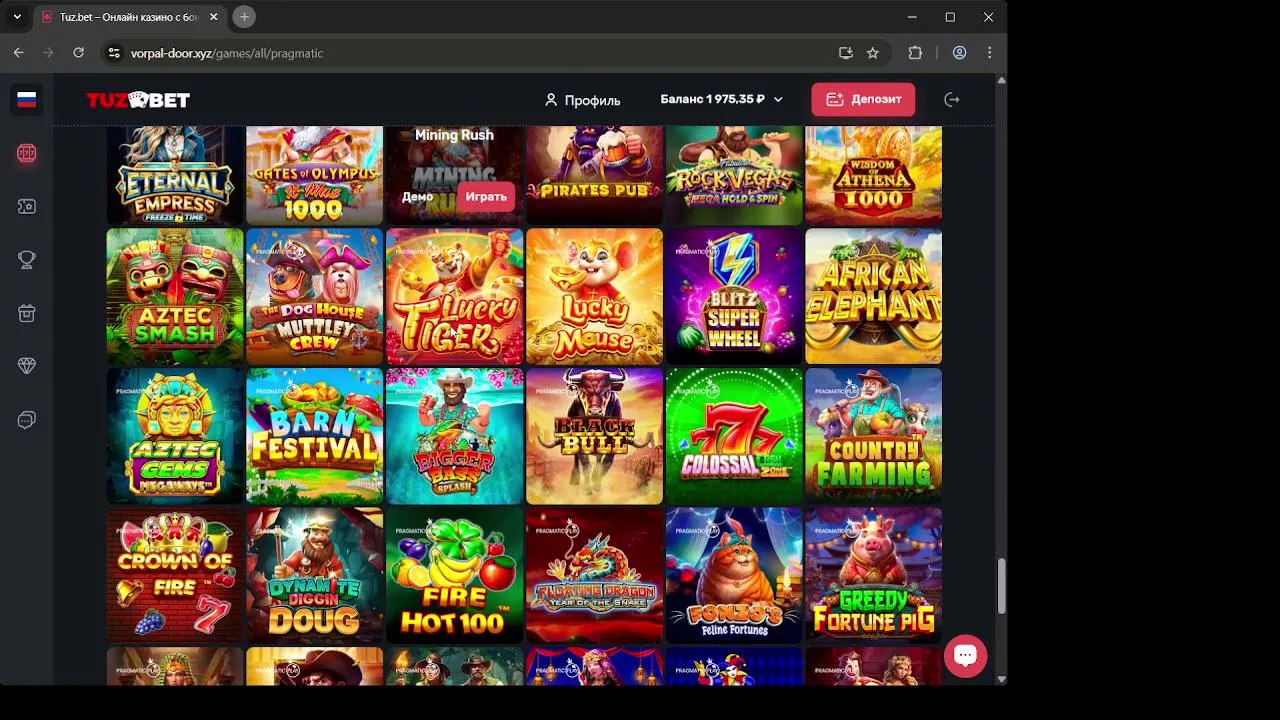The height and width of the screenshot is (720, 1280).
Task: Open the Aztec Smash game
Action: (175, 296)
